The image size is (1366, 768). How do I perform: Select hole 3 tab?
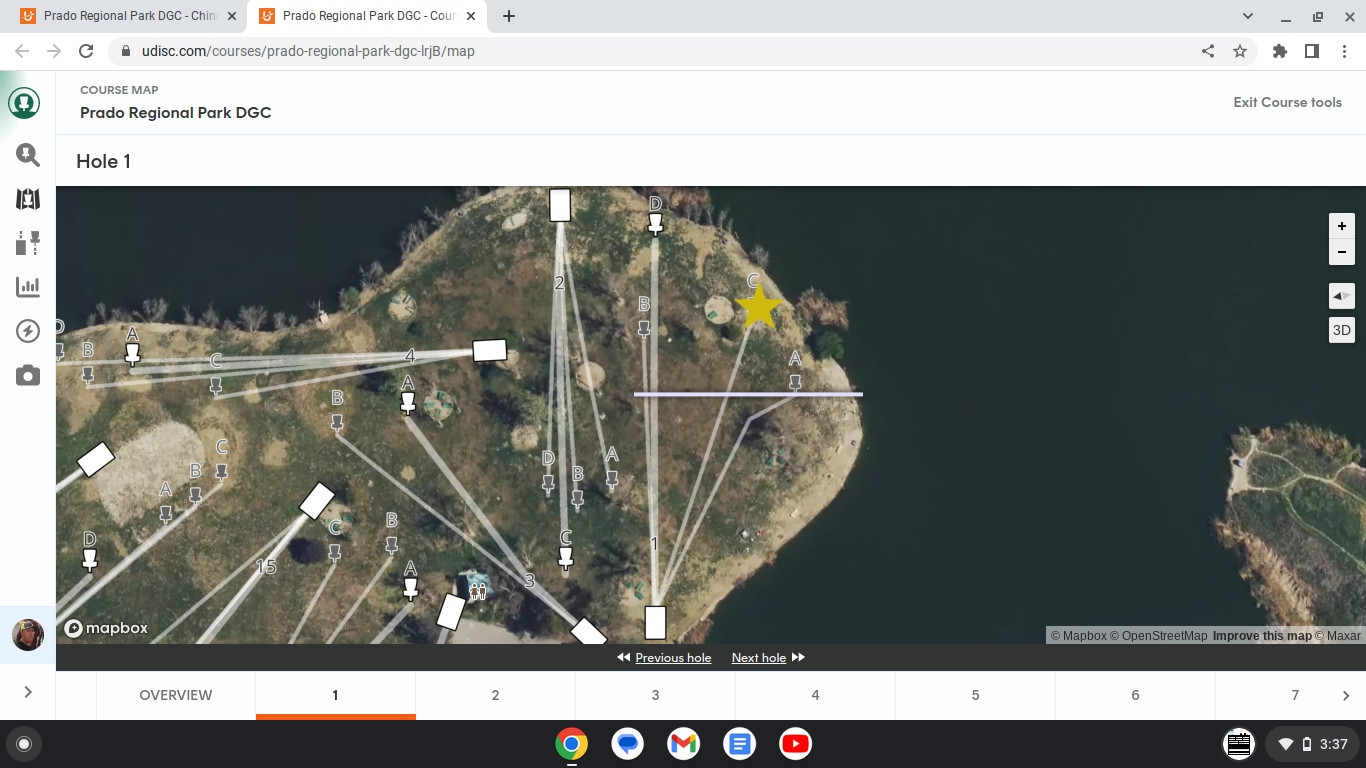[655, 695]
